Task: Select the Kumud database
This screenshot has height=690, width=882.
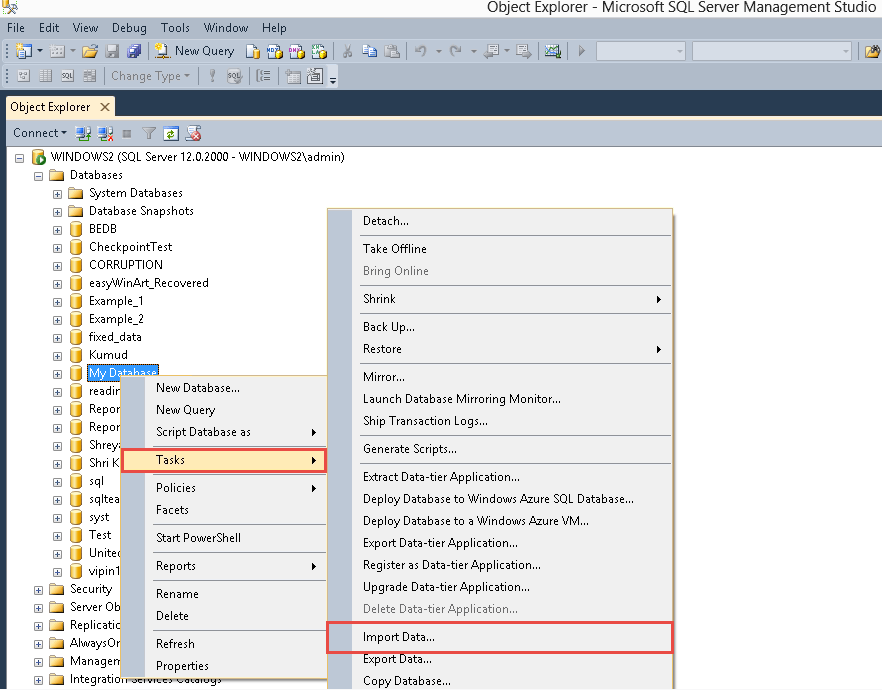Action: coord(108,355)
